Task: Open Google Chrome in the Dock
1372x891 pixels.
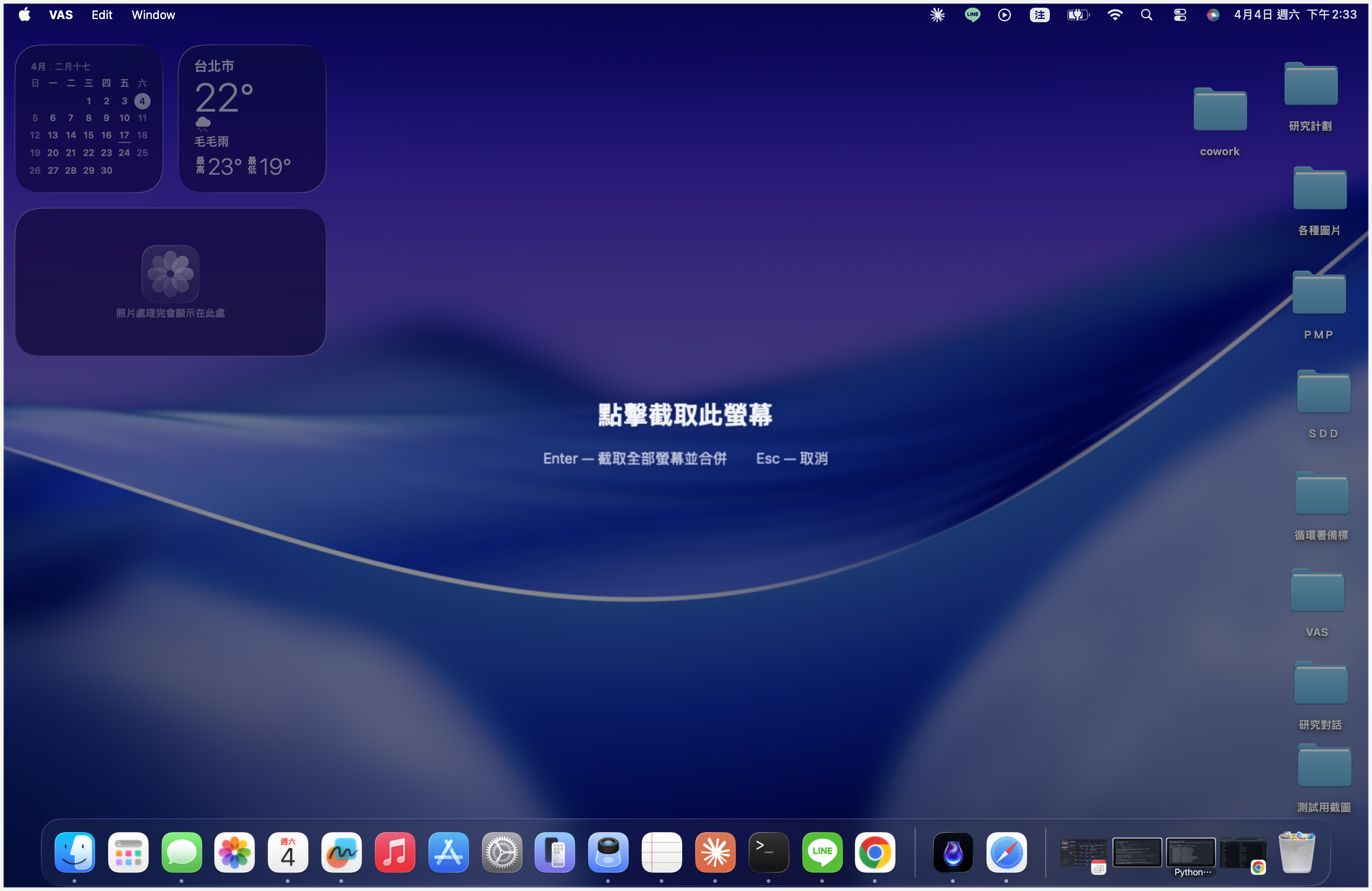Action: [874, 852]
